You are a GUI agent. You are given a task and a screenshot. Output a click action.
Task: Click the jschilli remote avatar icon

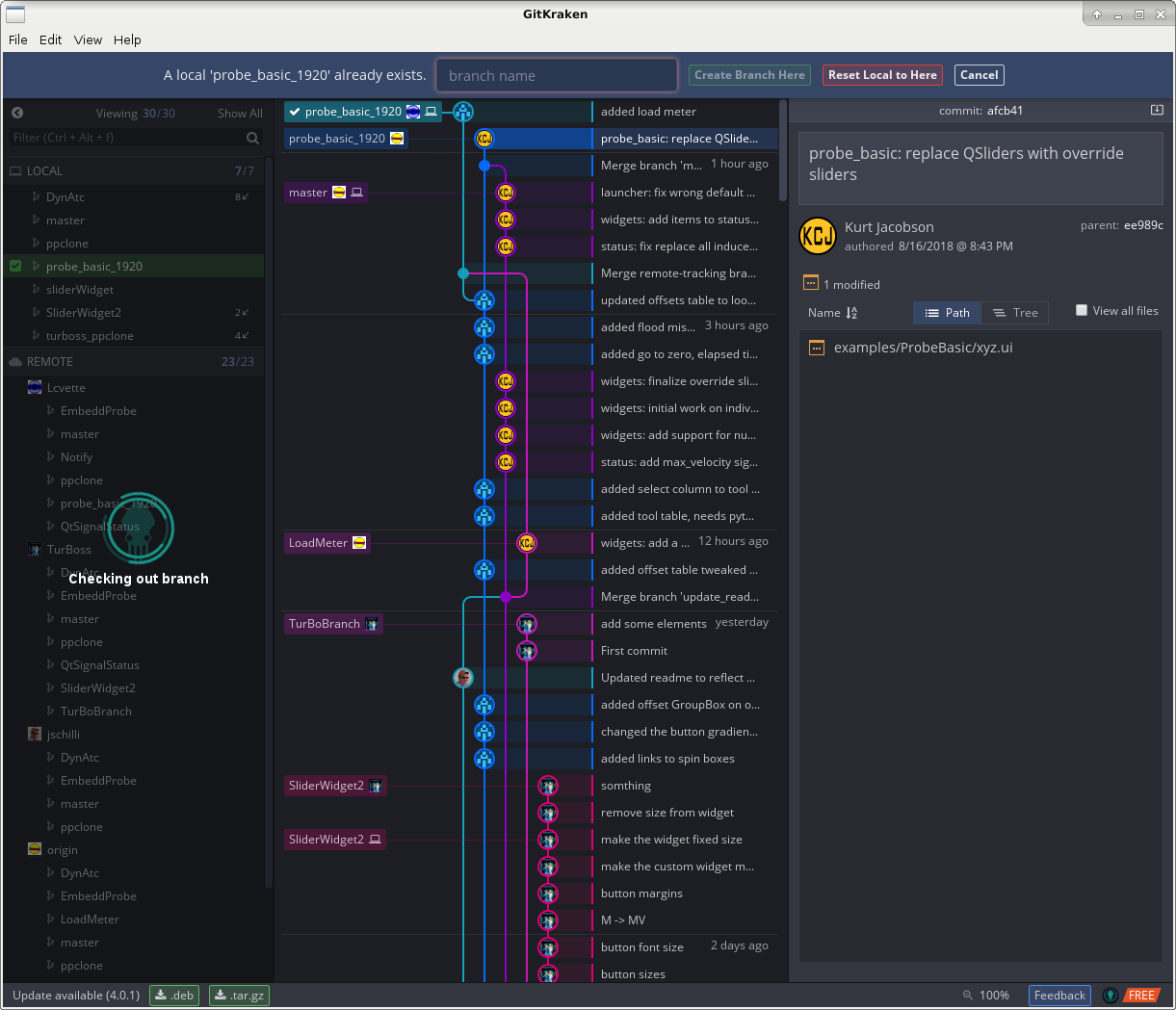[35, 735]
